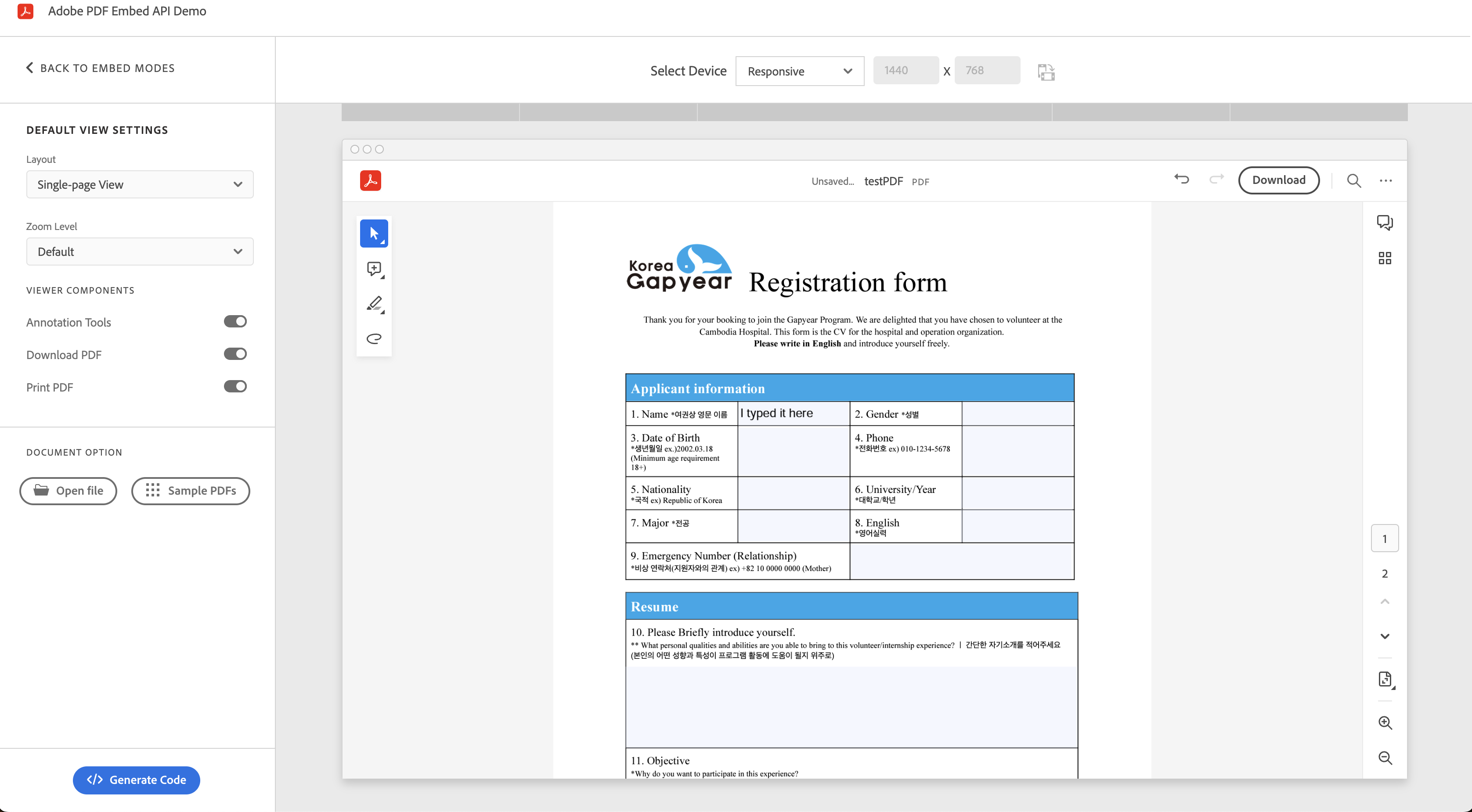Undo the last document change
The width and height of the screenshot is (1472, 812).
coord(1182,180)
